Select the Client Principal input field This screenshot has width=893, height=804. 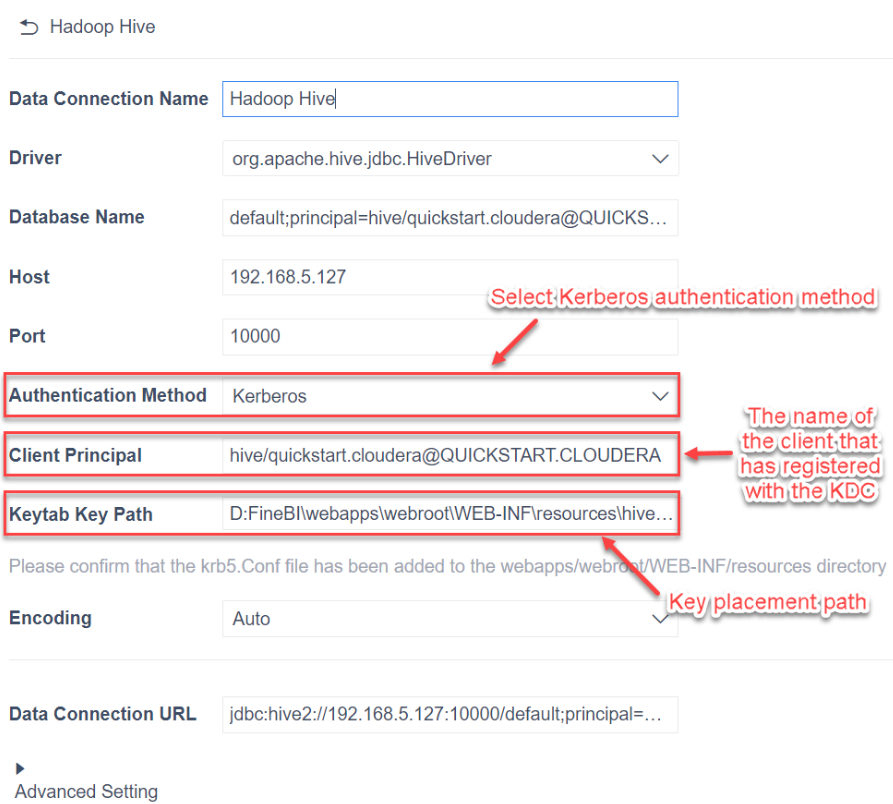(450, 455)
